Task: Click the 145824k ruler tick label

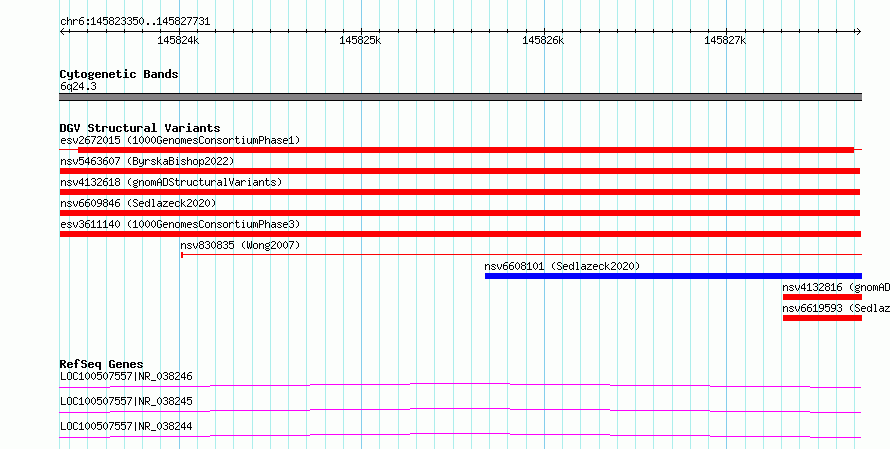Action: 178,40
